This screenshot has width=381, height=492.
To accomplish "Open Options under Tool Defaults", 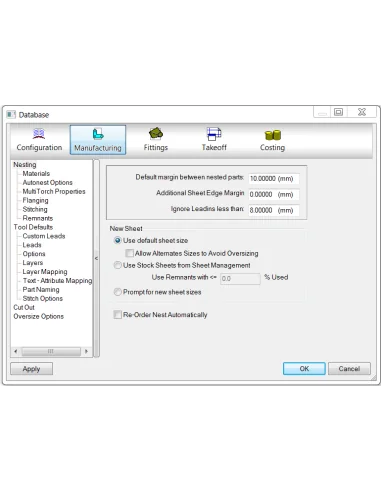I will 34,254.
